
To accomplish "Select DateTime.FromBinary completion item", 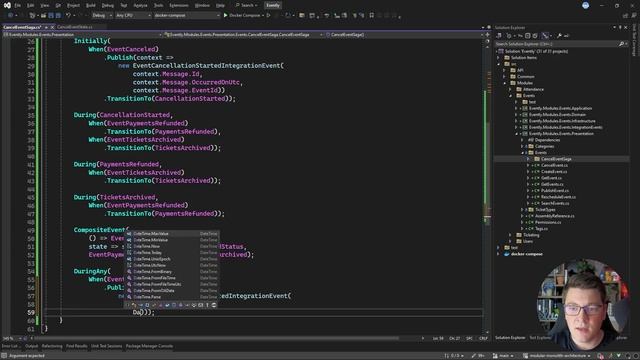I will pos(172,272).
